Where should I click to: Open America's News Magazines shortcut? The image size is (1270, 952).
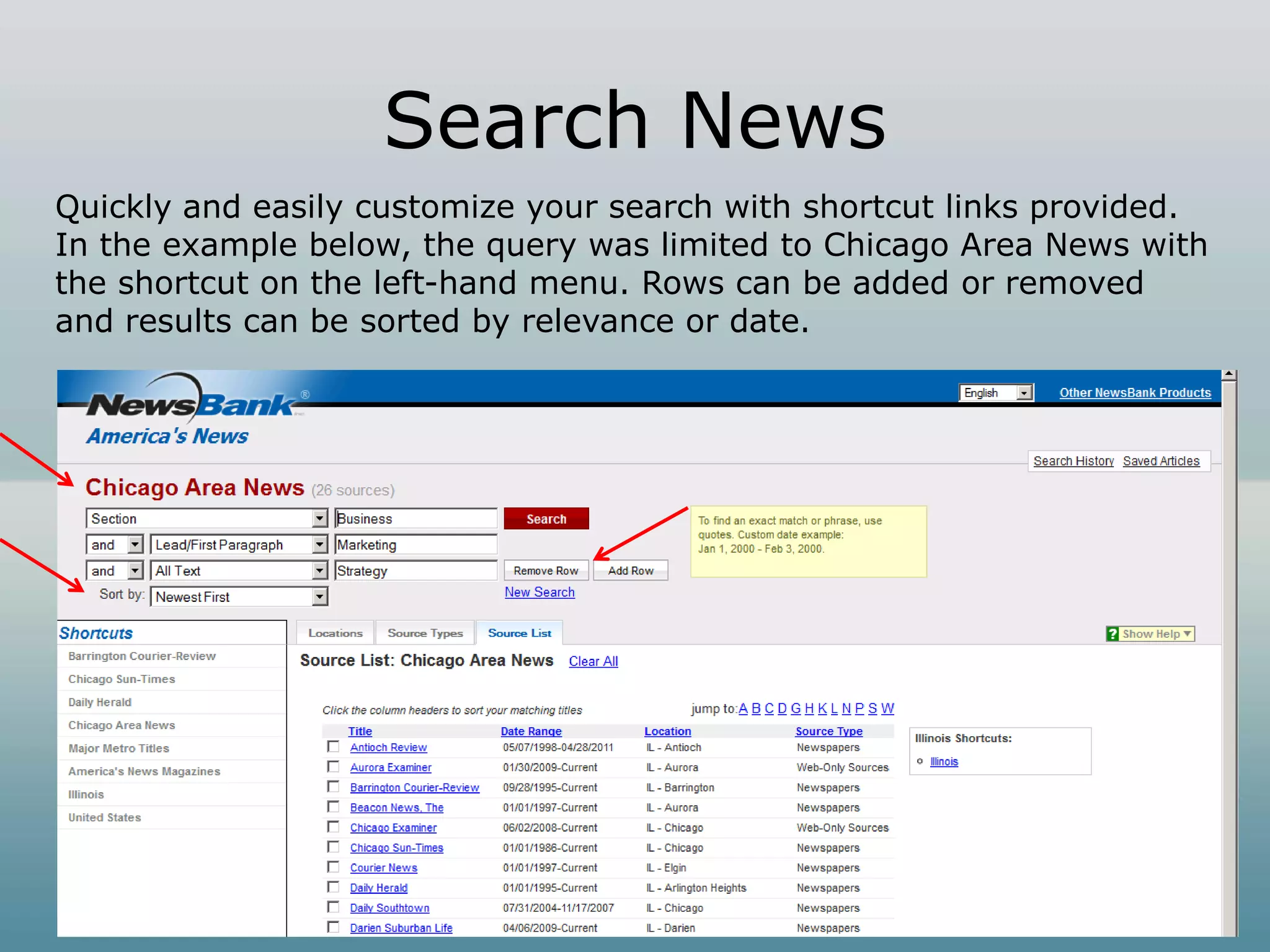point(144,771)
